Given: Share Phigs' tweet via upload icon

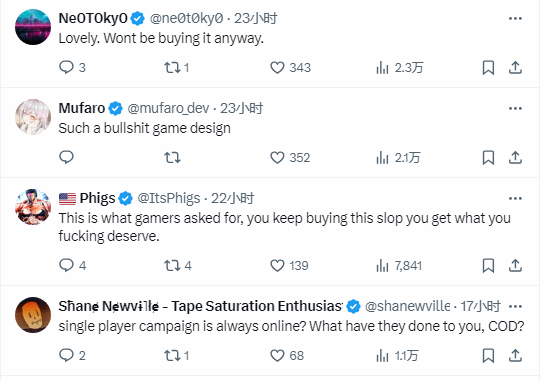Looking at the screenshot, I should [x=515, y=266].
